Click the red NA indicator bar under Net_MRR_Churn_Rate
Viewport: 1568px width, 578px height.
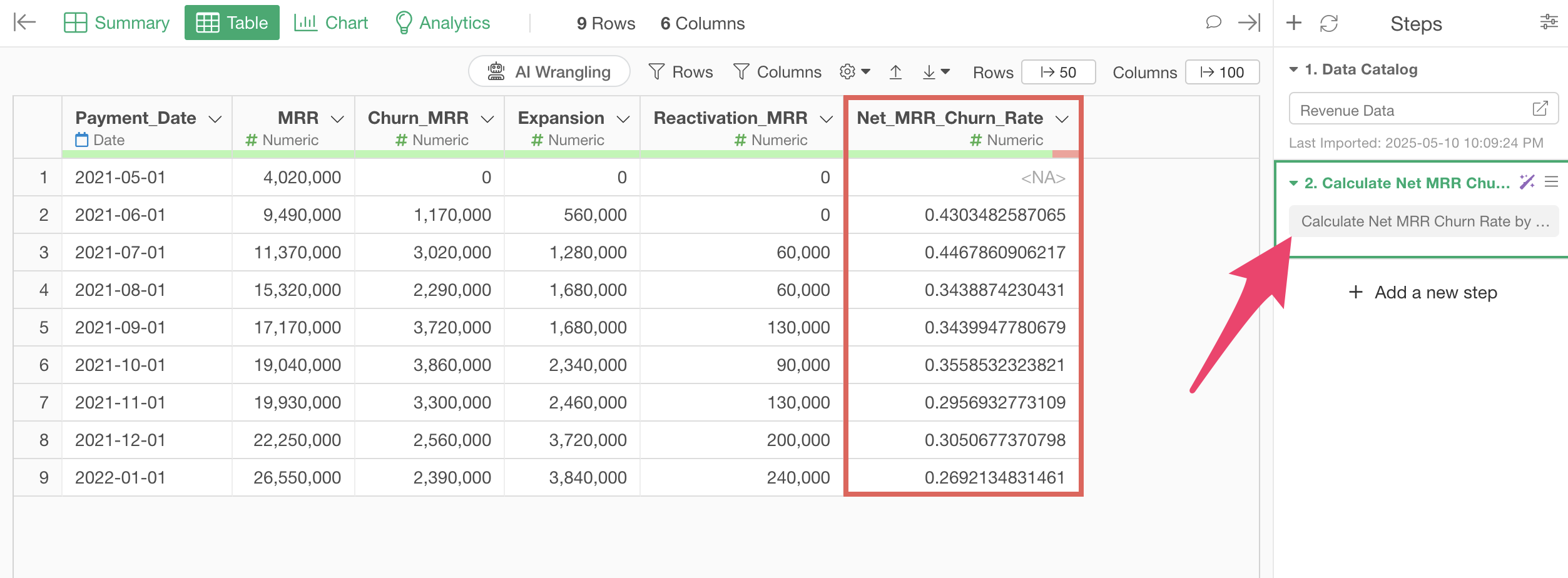[x=1066, y=154]
